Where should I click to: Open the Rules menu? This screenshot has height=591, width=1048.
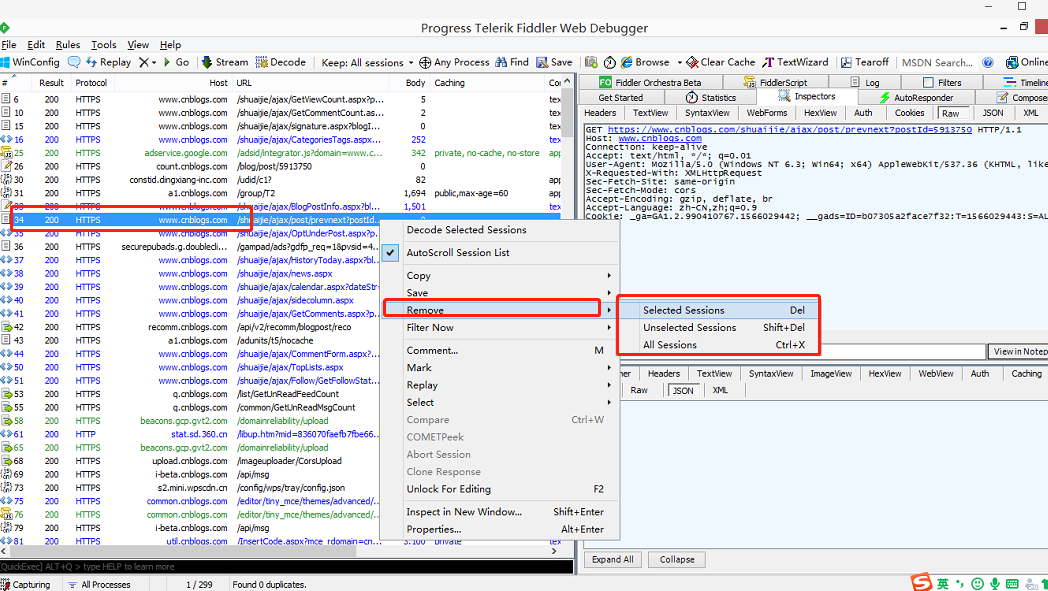coord(68,45)
